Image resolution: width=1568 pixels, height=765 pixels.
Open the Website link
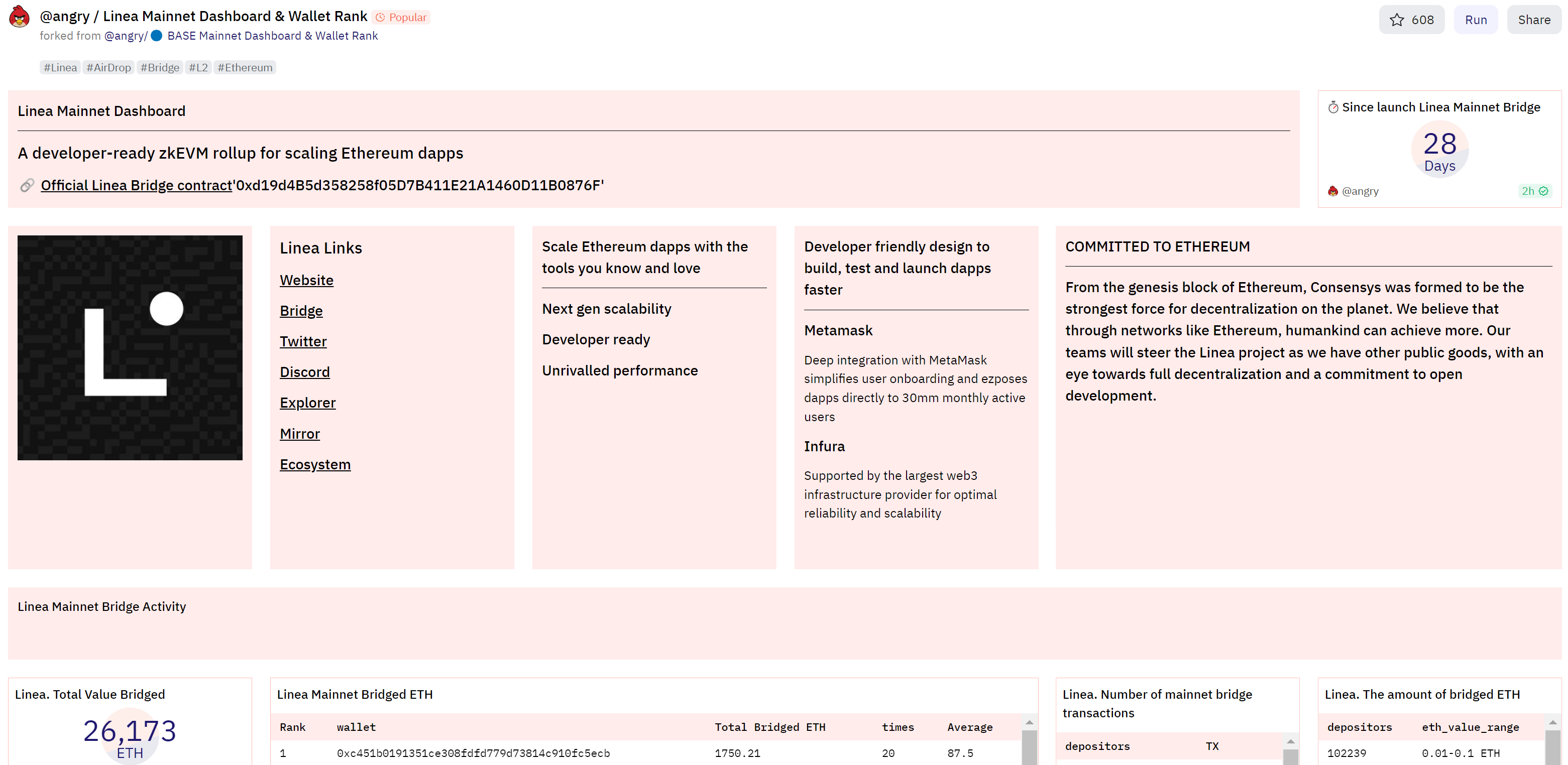306,280
